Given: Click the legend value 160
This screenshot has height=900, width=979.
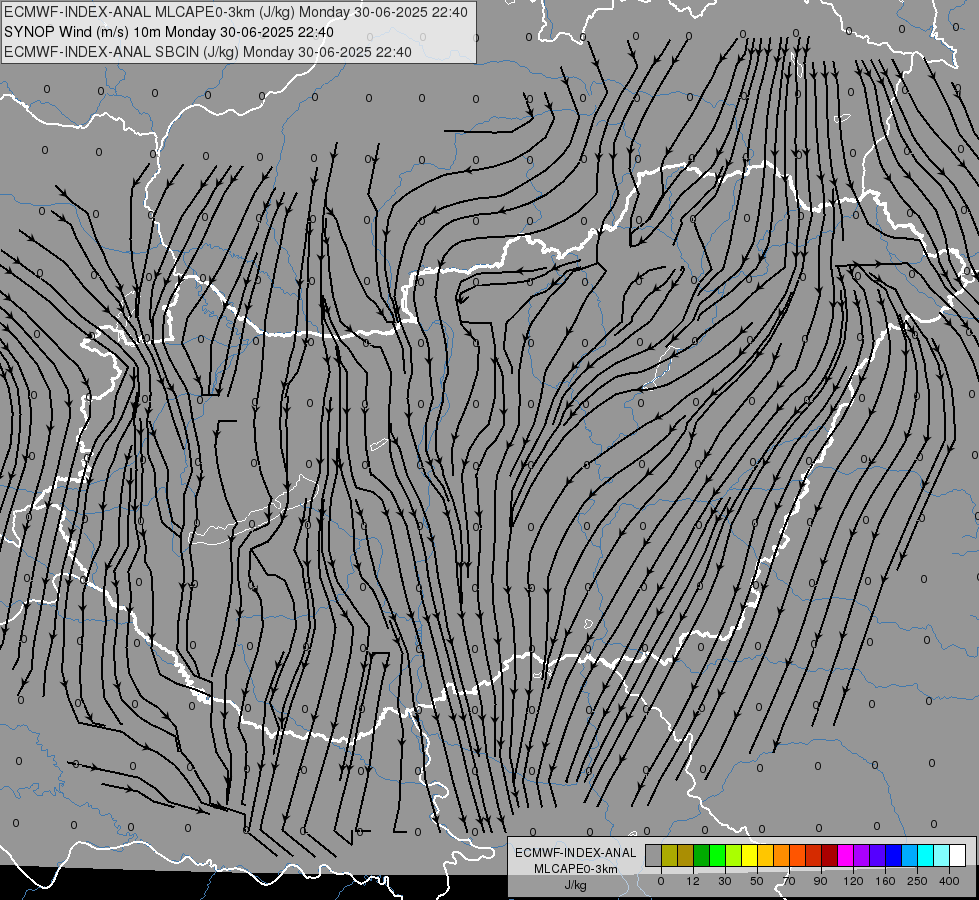Looking at the screenshot, I should [885, 881].
